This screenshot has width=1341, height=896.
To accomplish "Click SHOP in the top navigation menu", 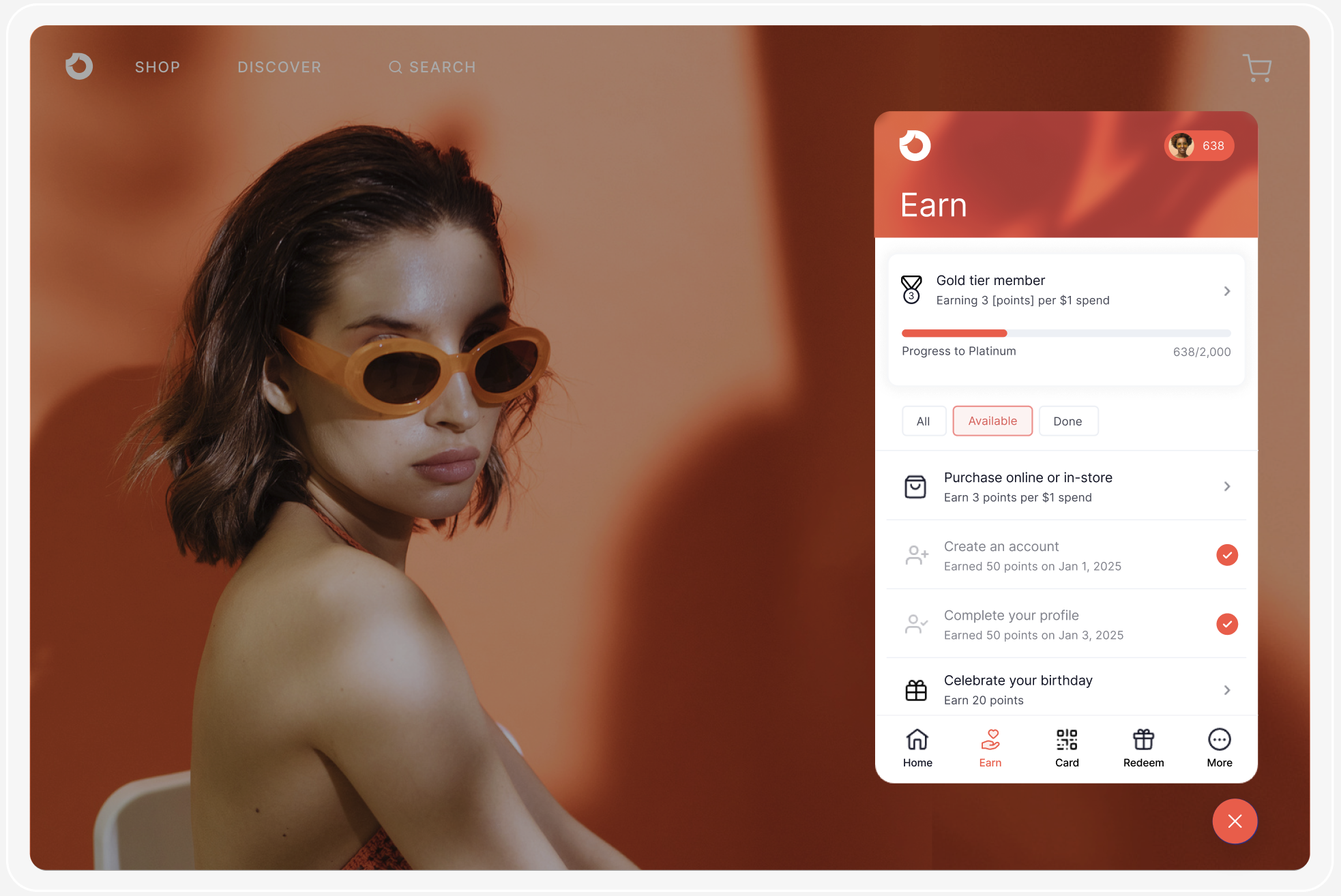I will tap(157, 67).
